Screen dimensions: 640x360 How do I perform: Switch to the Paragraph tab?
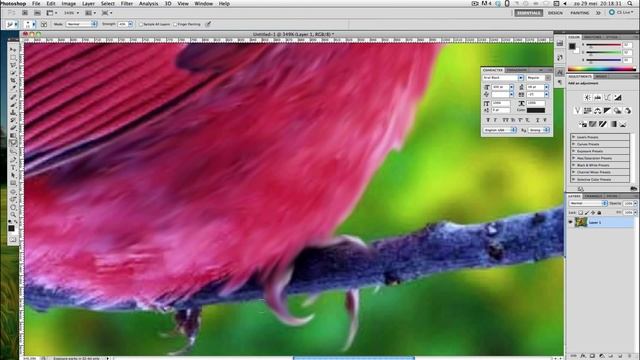pyautogui.click(x=516, y=70)
